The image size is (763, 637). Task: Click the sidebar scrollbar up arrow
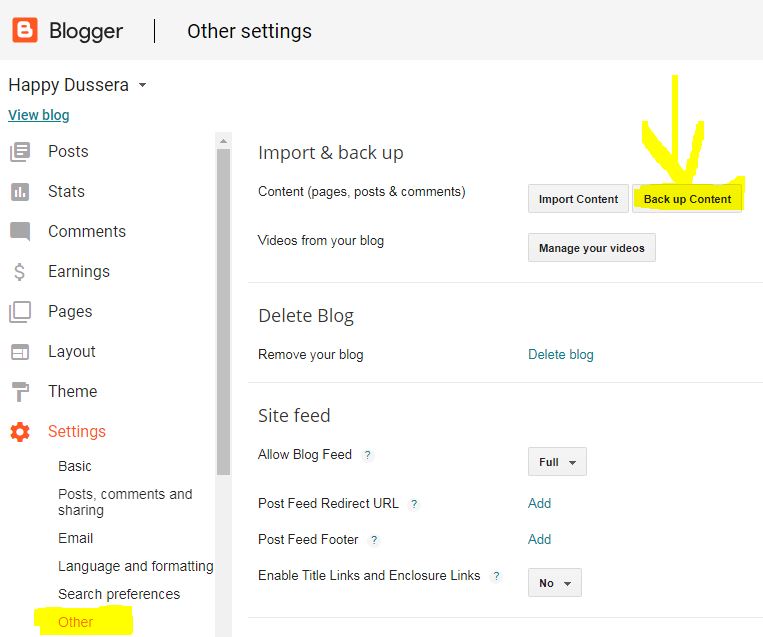(223, 141)
